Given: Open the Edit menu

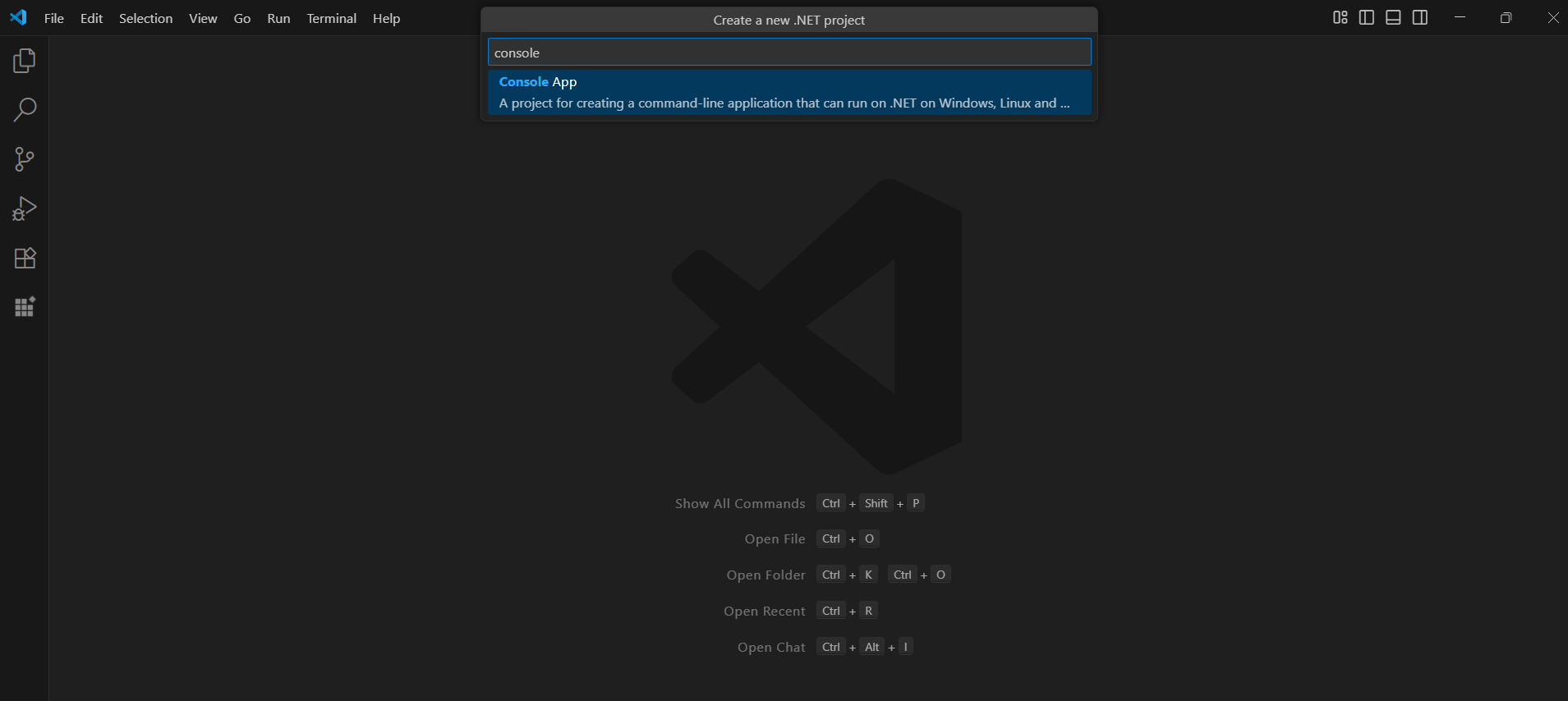Looking at the screenshot, I should click(91, 18).
